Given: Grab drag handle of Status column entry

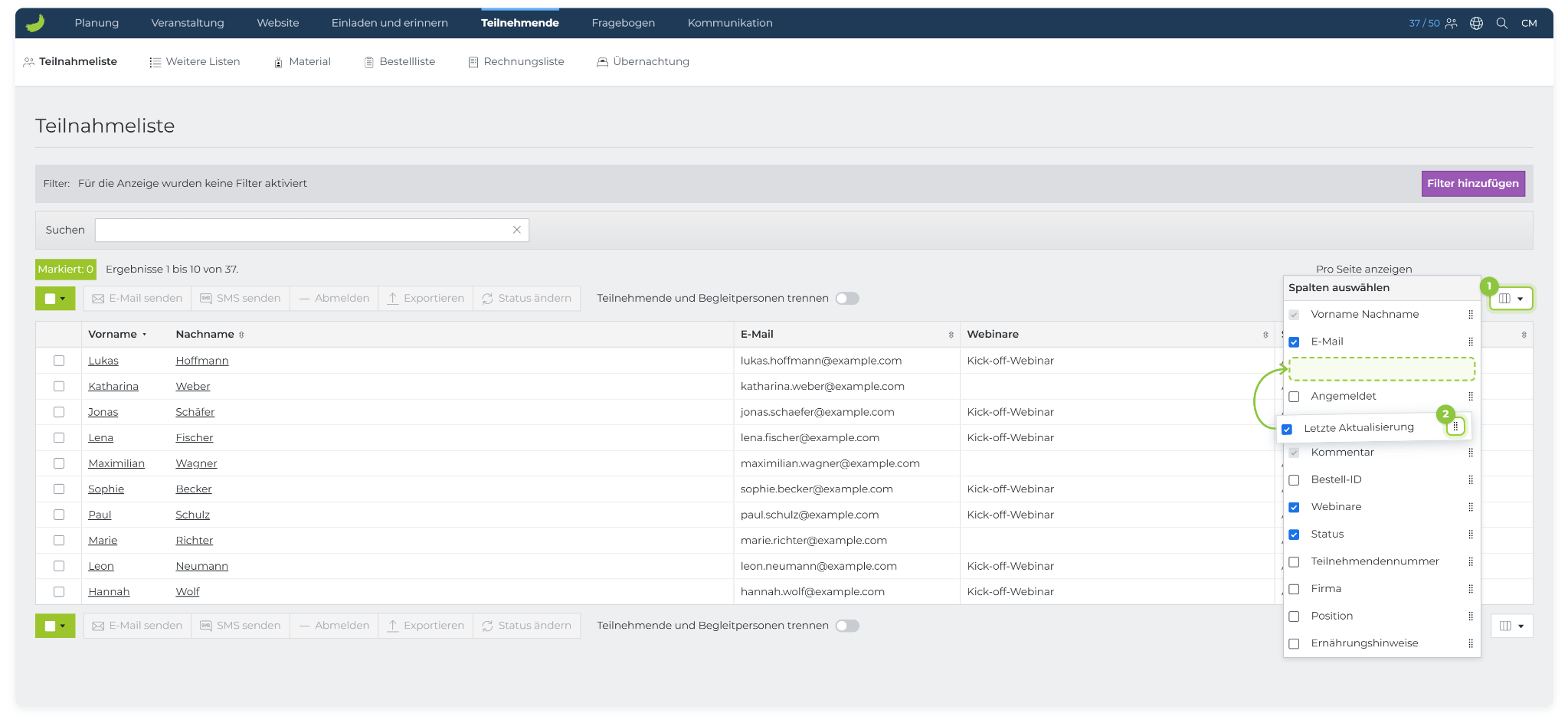Looking at the screenshot, I should pyautogui.click(x=1470, y=535).
